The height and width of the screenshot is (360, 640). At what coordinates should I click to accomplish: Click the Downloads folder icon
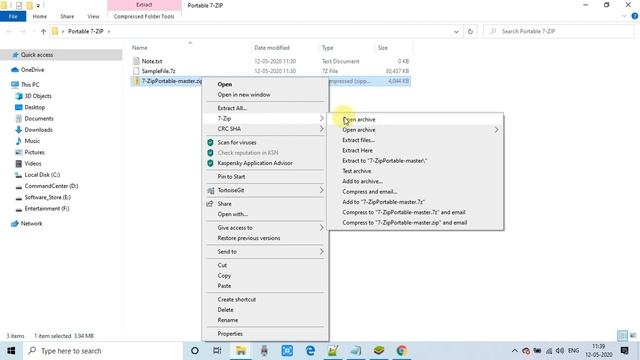point(18,130)
